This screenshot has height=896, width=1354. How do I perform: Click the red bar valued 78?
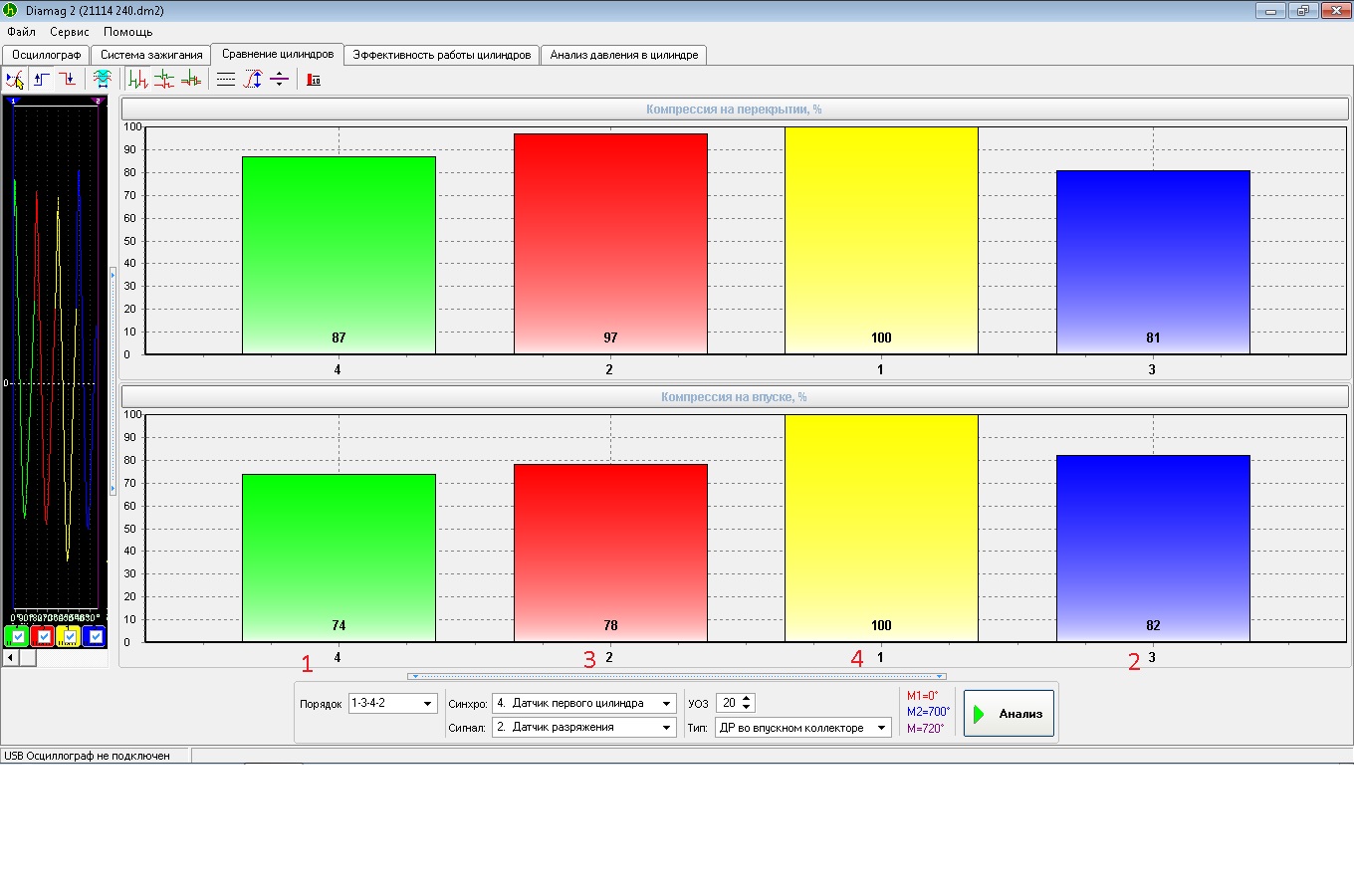click(610, 553)
